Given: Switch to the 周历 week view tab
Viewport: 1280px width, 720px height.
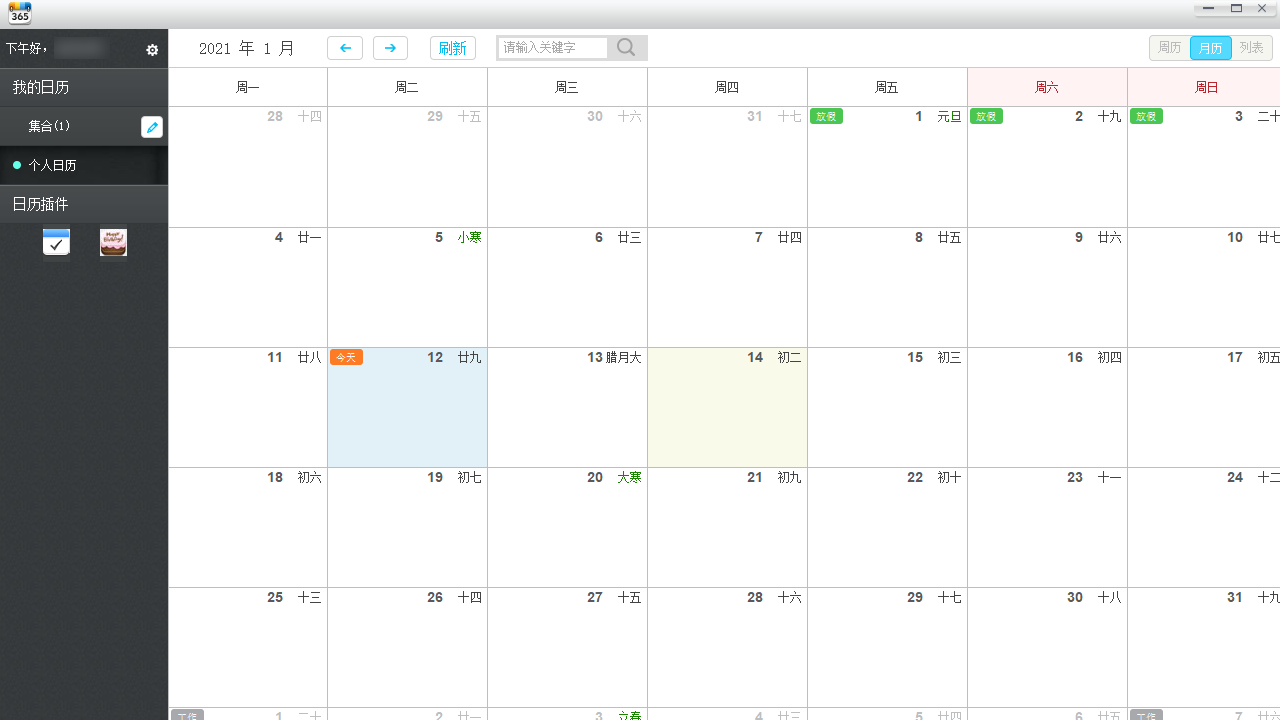Looking at the screenshot, I should click(x=1170, y=48).
